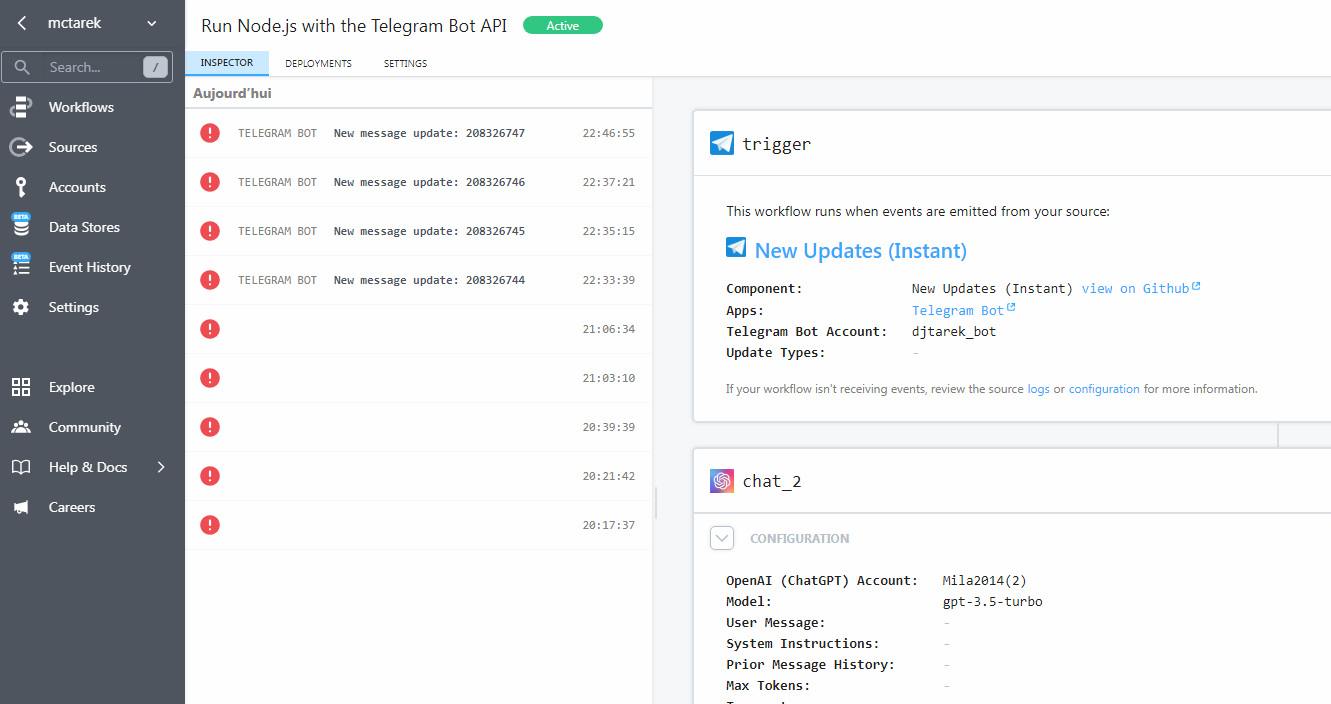Click error icon of the 21:03:10 event

click(210, 378)
